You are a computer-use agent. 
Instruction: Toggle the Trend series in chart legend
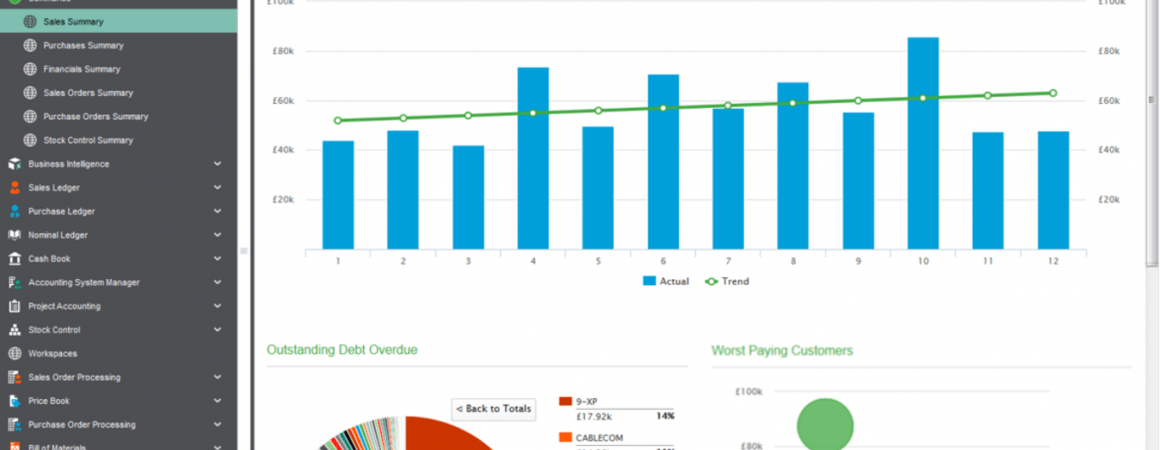click(726, 281)
